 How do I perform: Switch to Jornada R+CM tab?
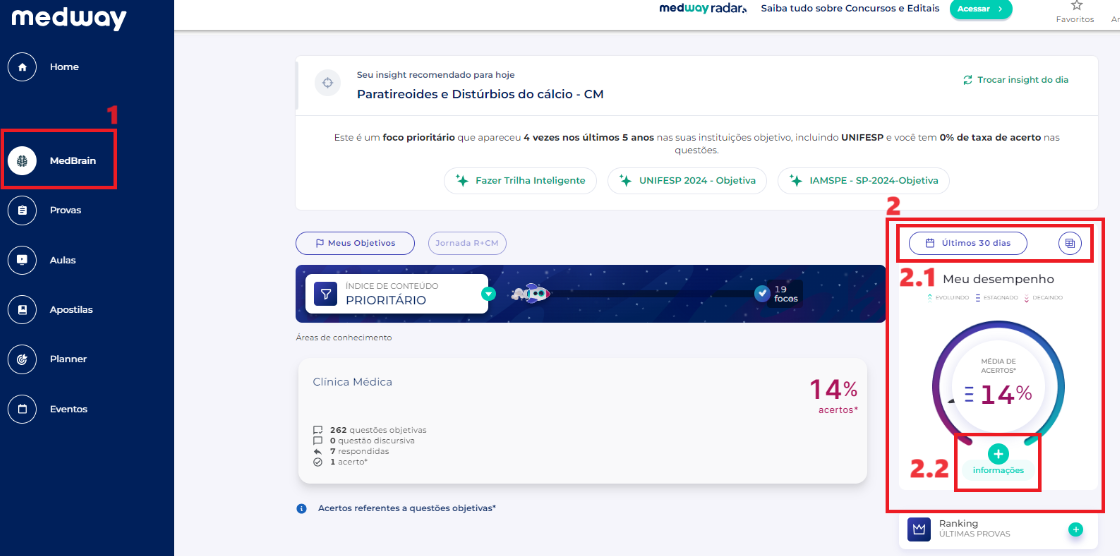click(467, 243)
